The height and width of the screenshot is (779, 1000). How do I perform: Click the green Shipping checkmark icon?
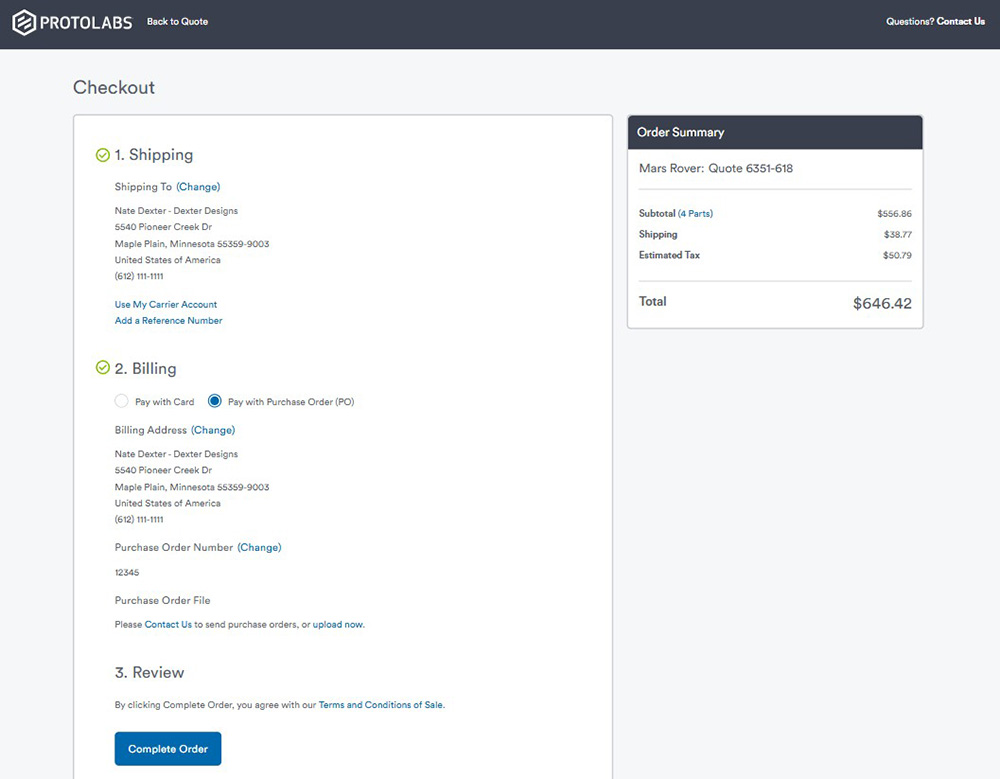(102, 155)
